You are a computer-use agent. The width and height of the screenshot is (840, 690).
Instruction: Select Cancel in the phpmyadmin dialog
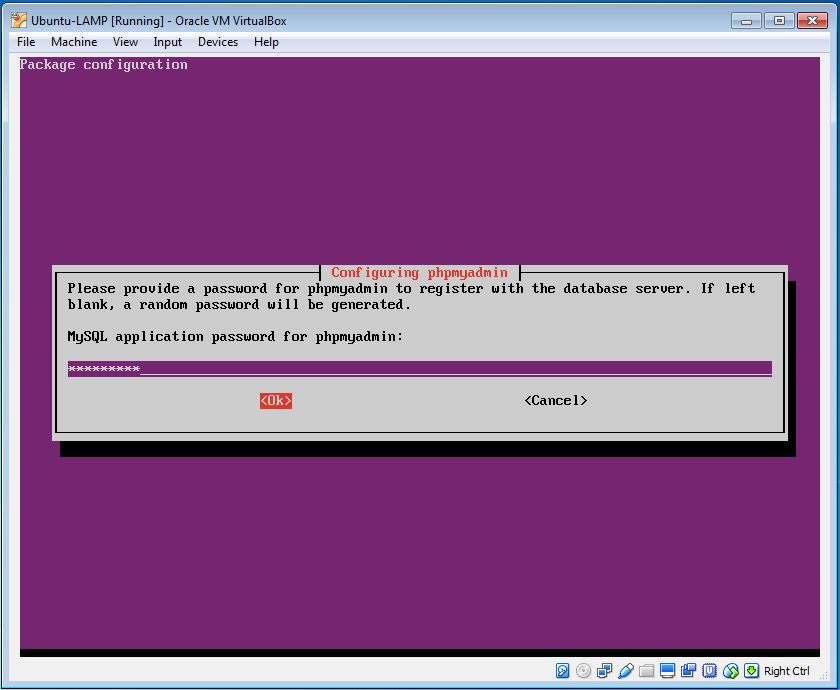[x=556, y=401]
